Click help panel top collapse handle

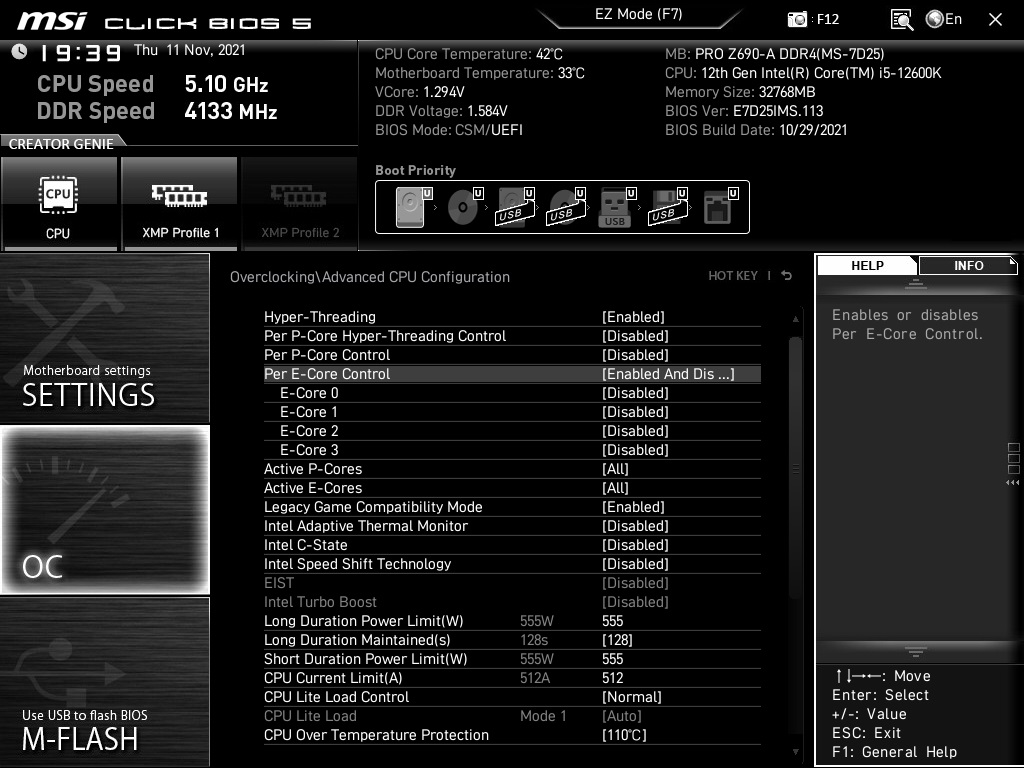pyautogui.click(x=916, y=284)
